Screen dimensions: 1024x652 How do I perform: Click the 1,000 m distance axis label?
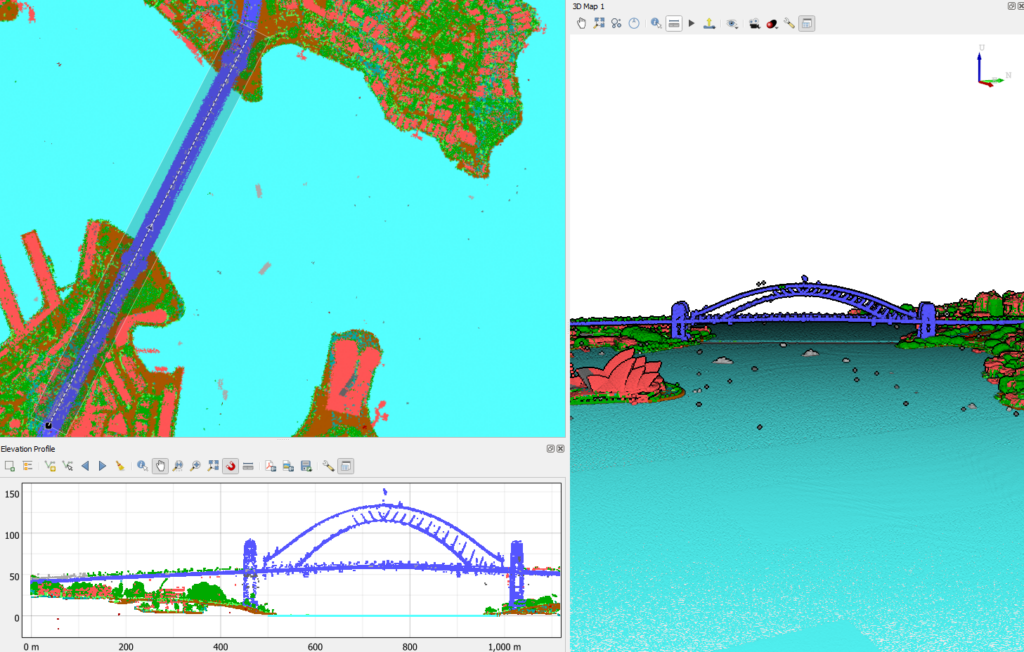504,647
